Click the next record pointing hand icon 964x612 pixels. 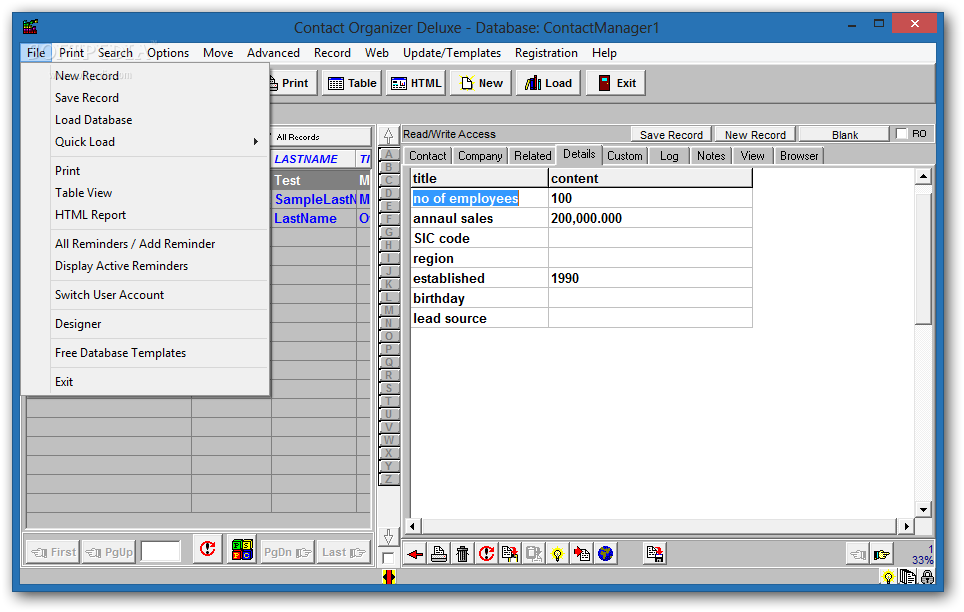click(x=882, y=555)
